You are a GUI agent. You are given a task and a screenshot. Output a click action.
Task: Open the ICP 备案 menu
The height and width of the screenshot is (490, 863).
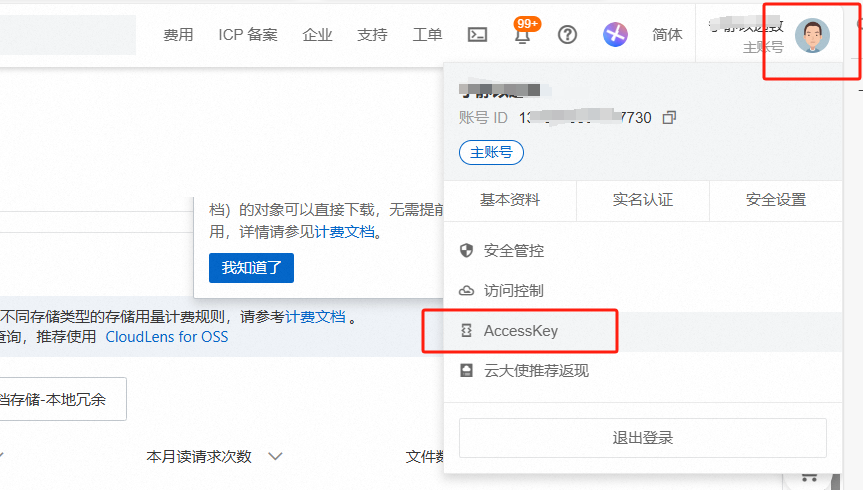point(248,35)
